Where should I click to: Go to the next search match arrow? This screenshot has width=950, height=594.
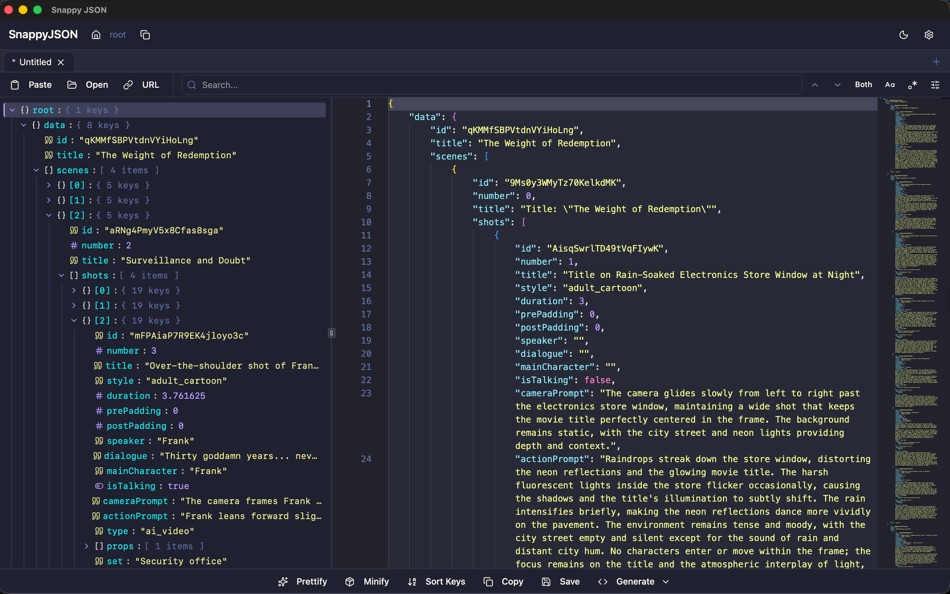coord(837,85)
